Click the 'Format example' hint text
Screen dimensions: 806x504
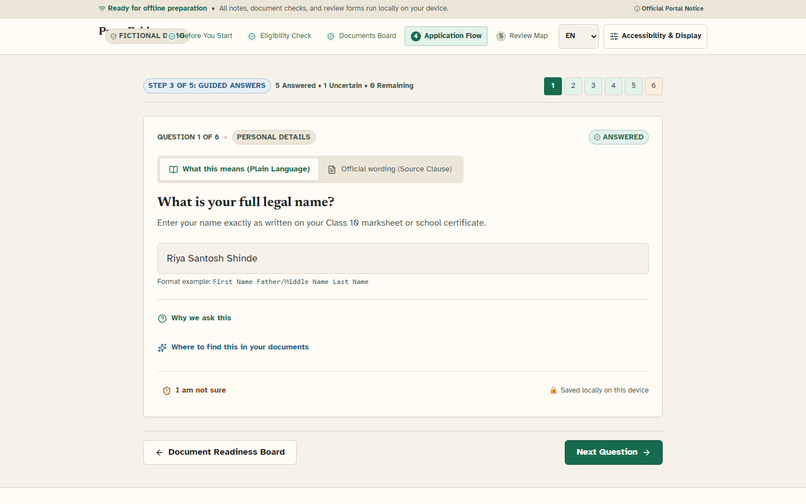tap(263, 282)
